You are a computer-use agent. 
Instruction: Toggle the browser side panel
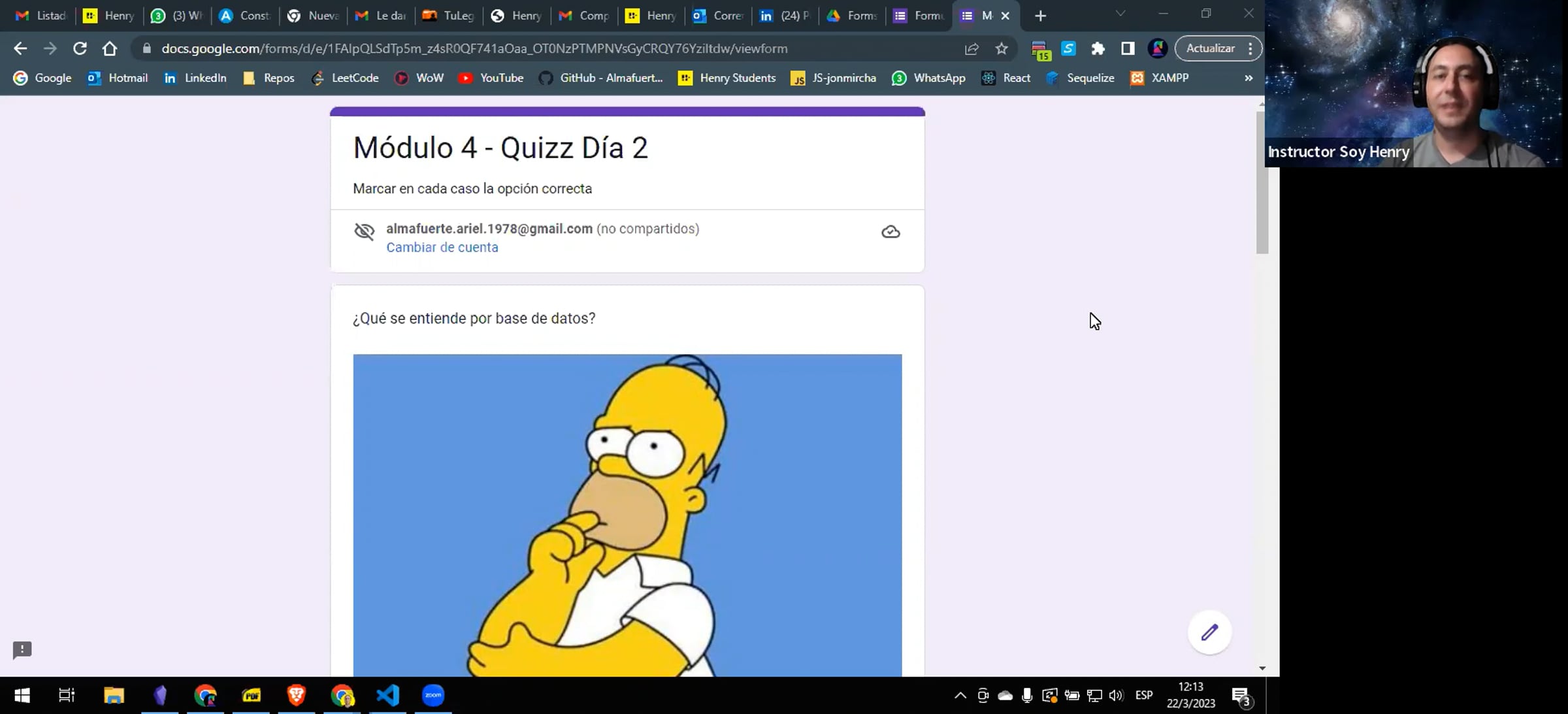click(x=1128, y=48)
